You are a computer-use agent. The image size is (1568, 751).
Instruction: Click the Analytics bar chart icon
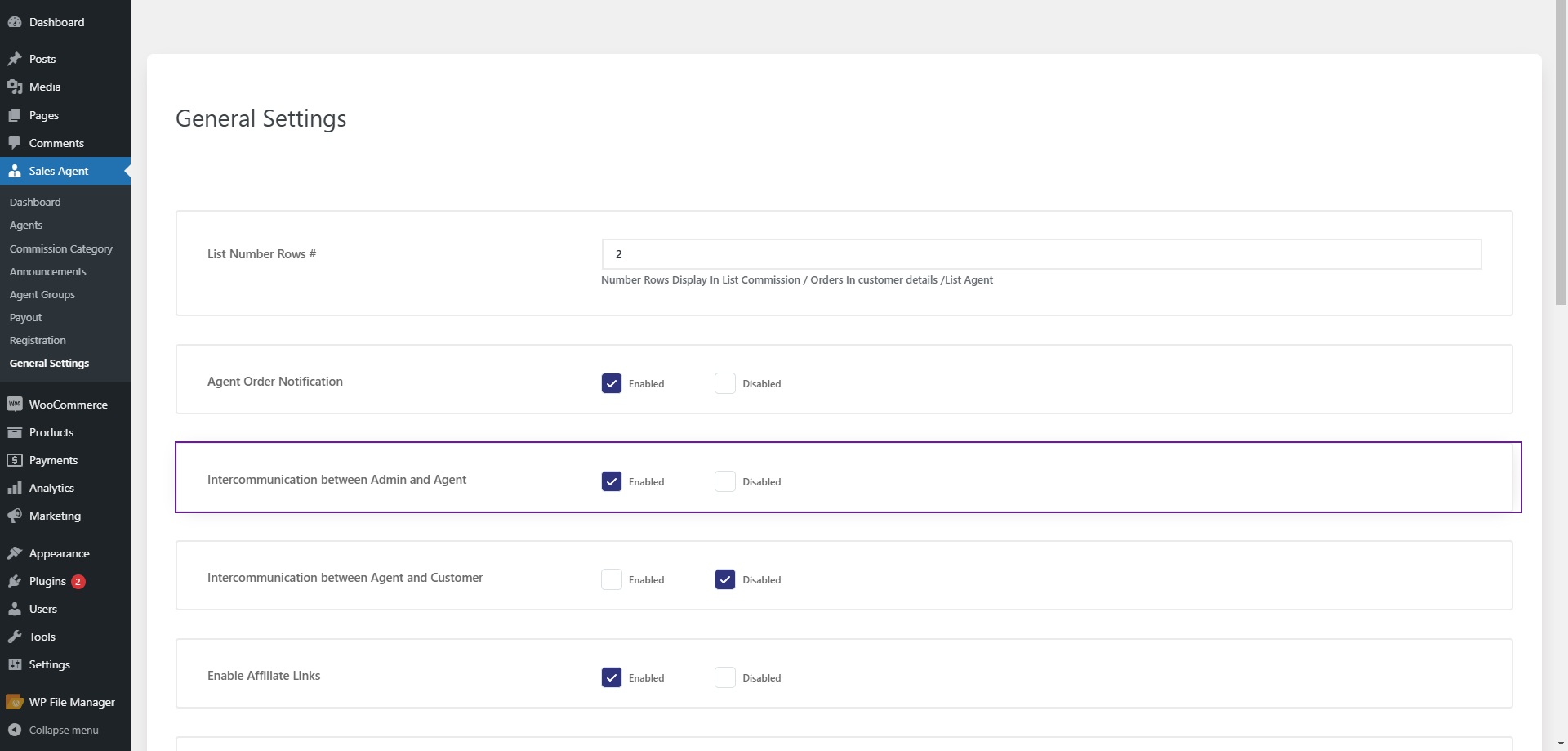[x=15, y=488]
